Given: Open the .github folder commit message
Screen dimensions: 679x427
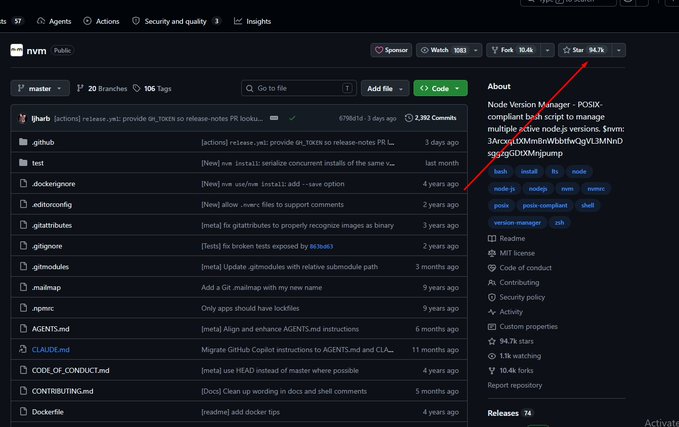Looking at the screenshot, I should pos(298,142).
